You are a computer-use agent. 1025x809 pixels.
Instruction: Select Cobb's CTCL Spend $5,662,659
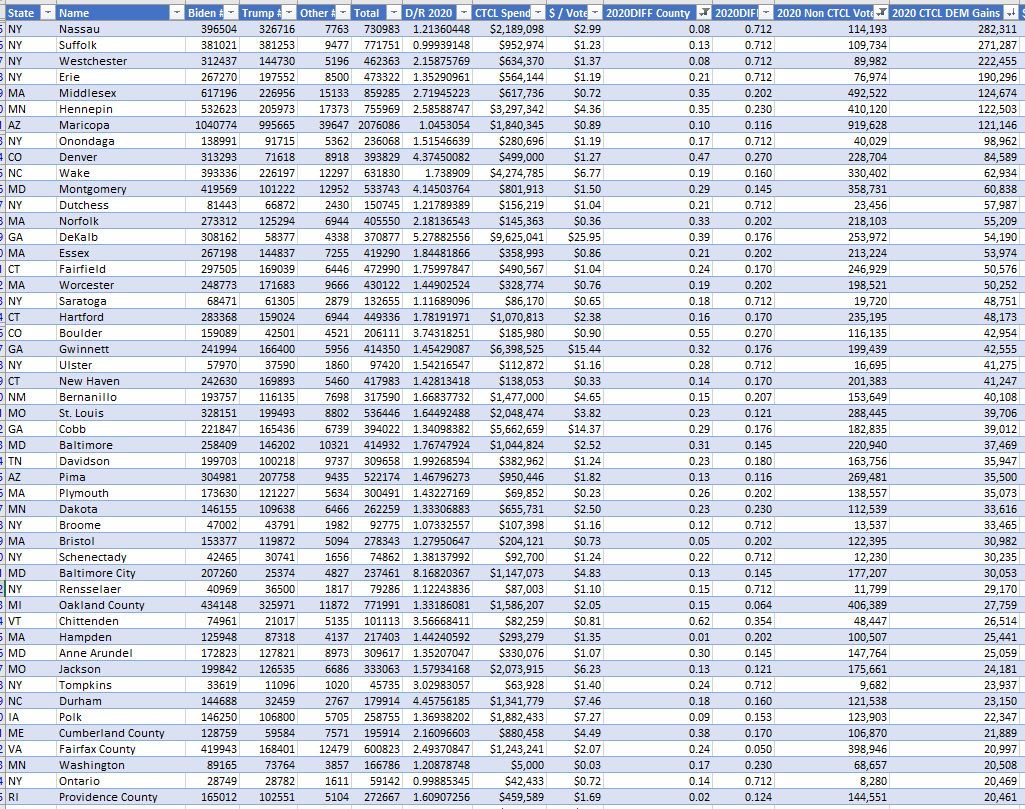click(x=509, y=429)
